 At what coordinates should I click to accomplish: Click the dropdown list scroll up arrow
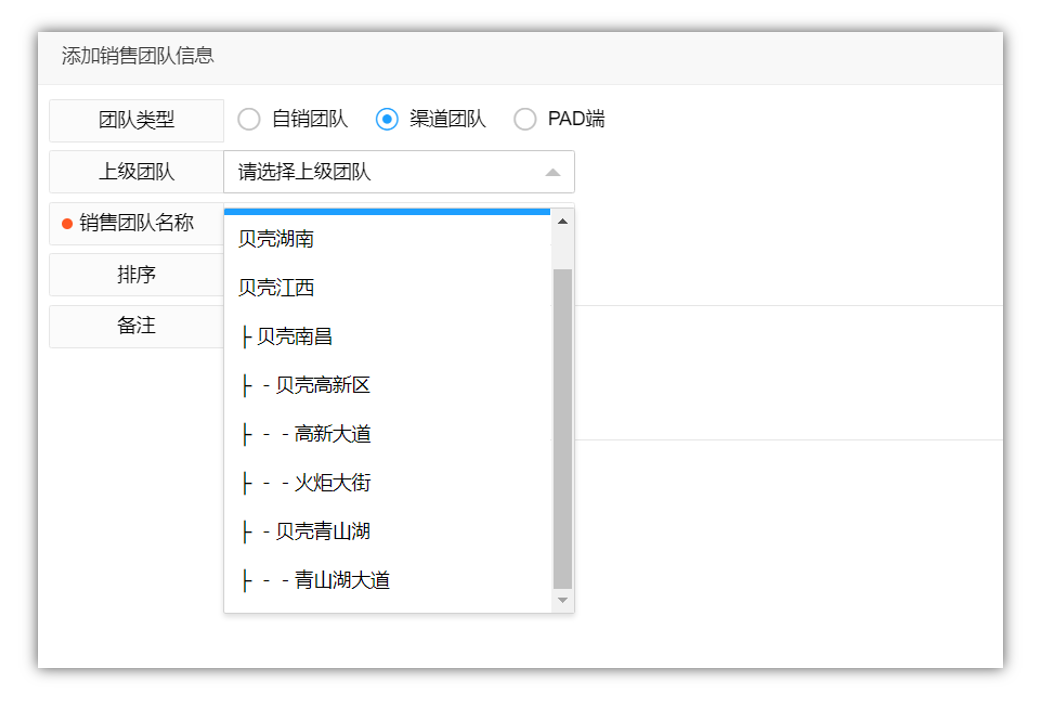tap(562, 221)
